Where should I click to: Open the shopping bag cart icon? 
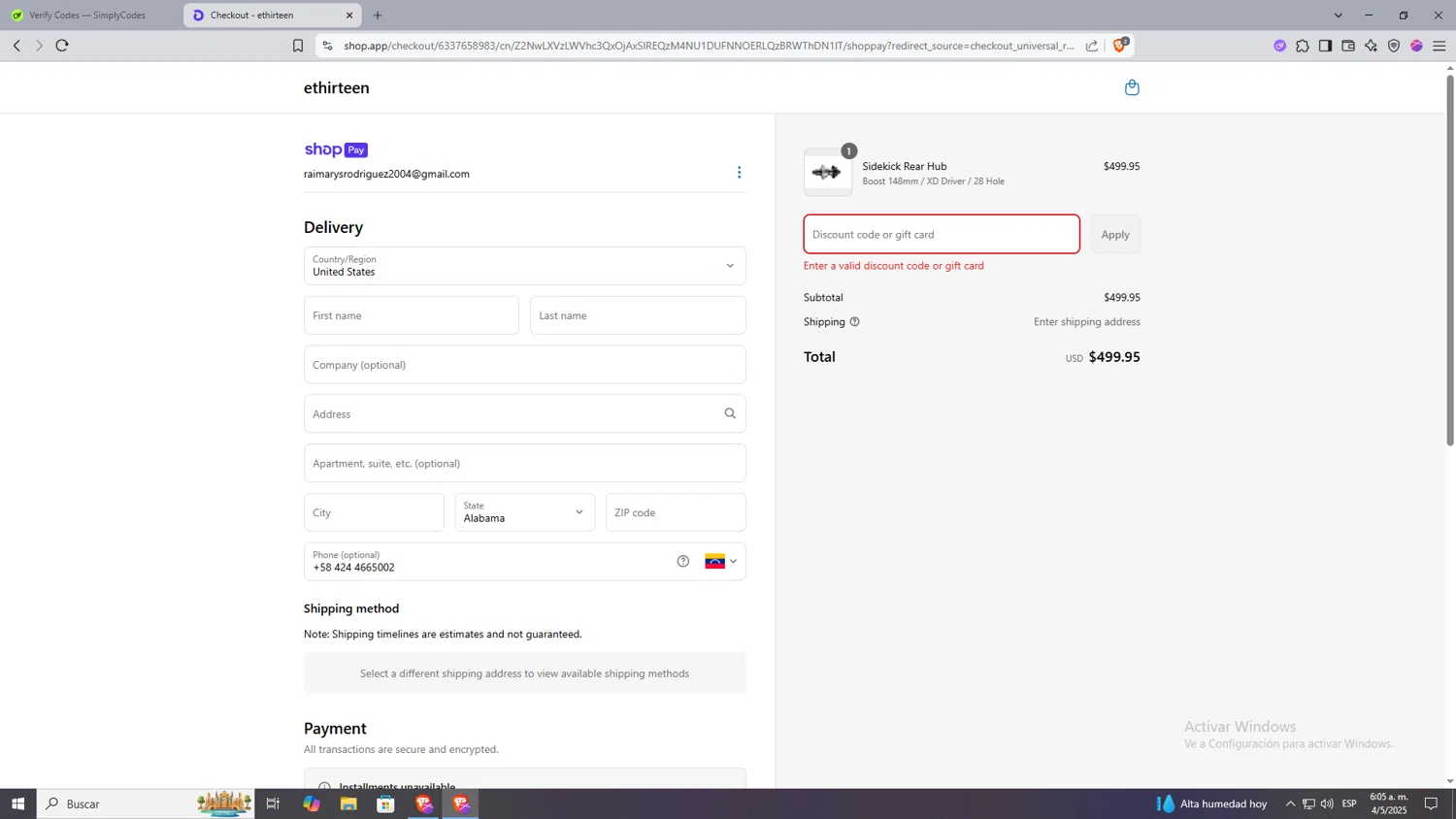pos(1132,87)
